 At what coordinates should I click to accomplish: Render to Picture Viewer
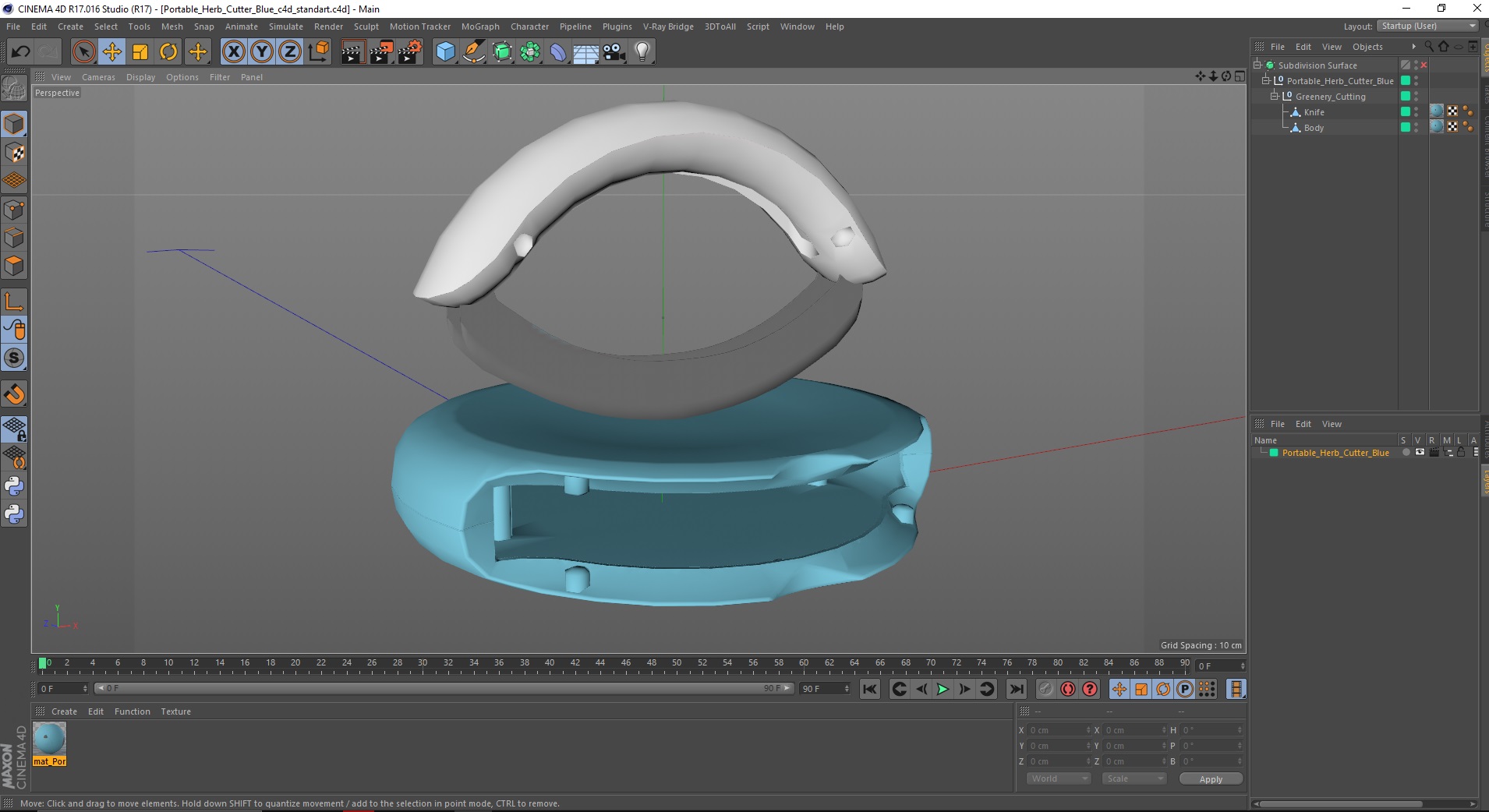pos(381,52)
